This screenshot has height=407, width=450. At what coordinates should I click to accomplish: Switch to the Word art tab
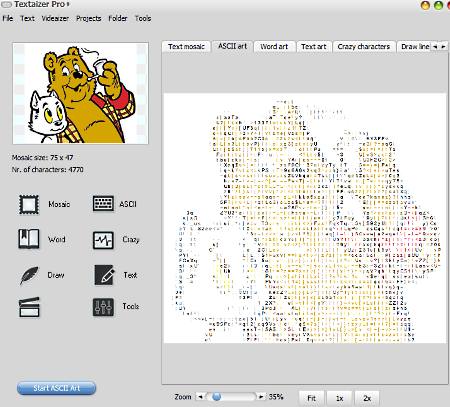pyautogui.click(x=274, y=47)
